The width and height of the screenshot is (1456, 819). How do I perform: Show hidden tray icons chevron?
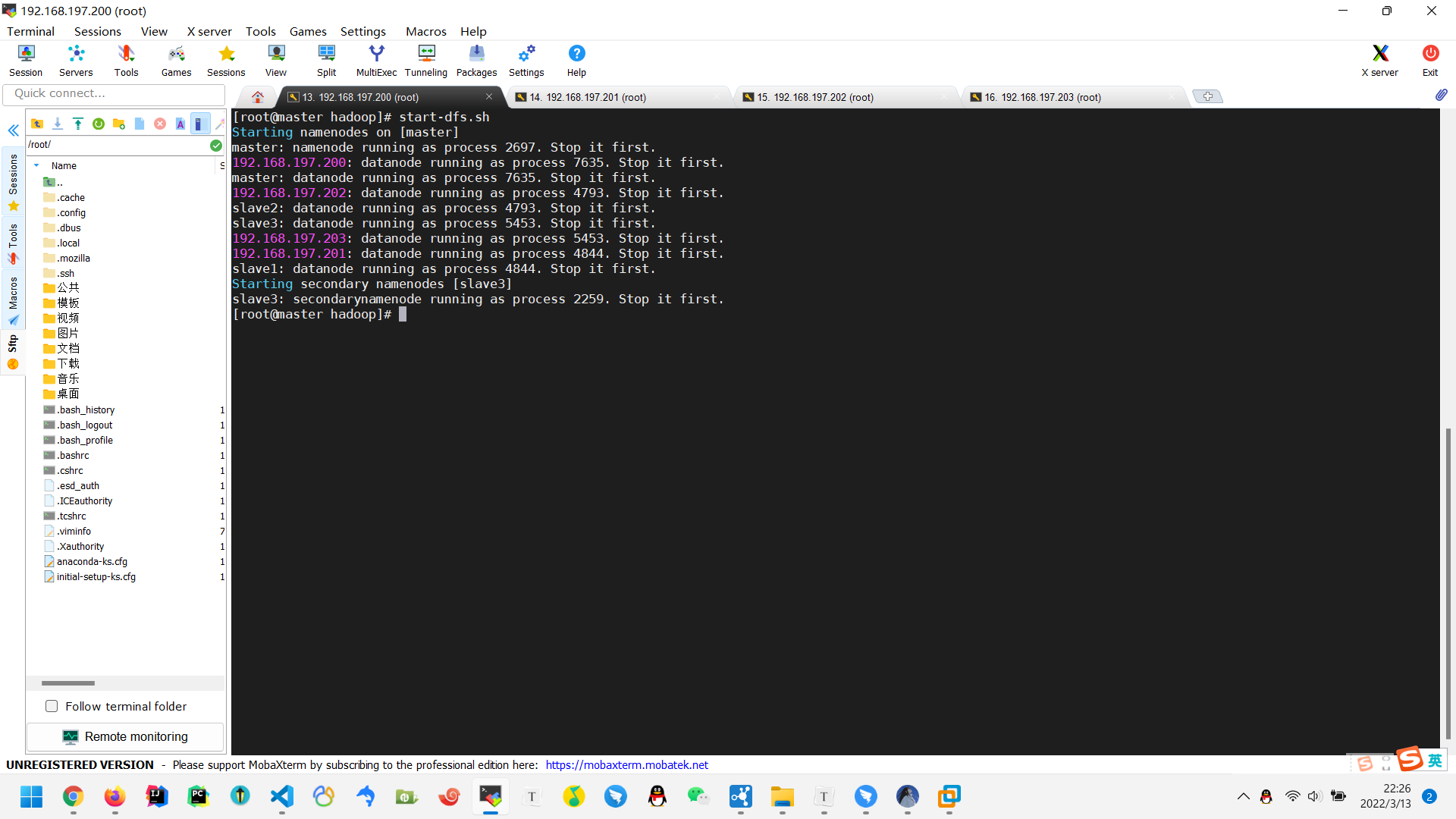[x=1243, y=796]
